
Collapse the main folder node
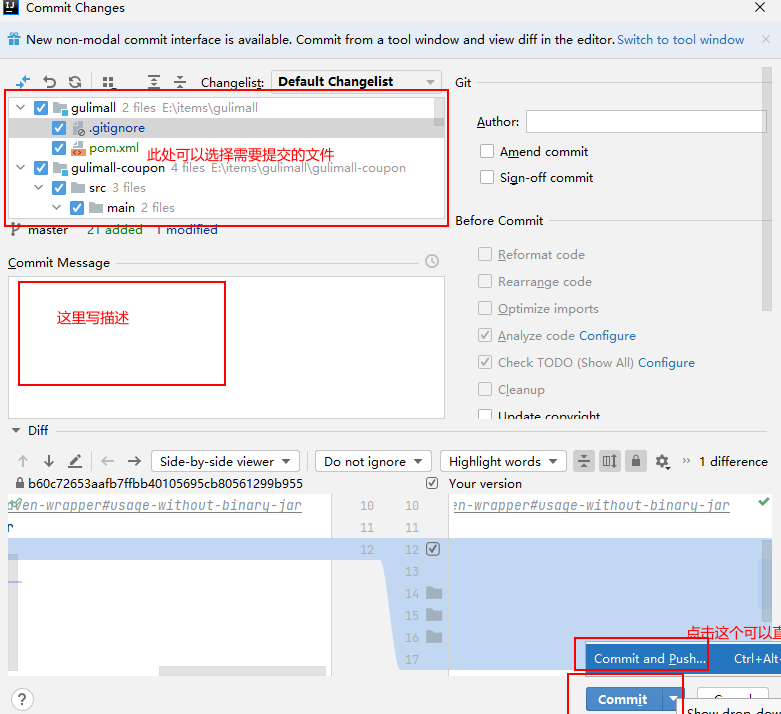pos(56,207)
